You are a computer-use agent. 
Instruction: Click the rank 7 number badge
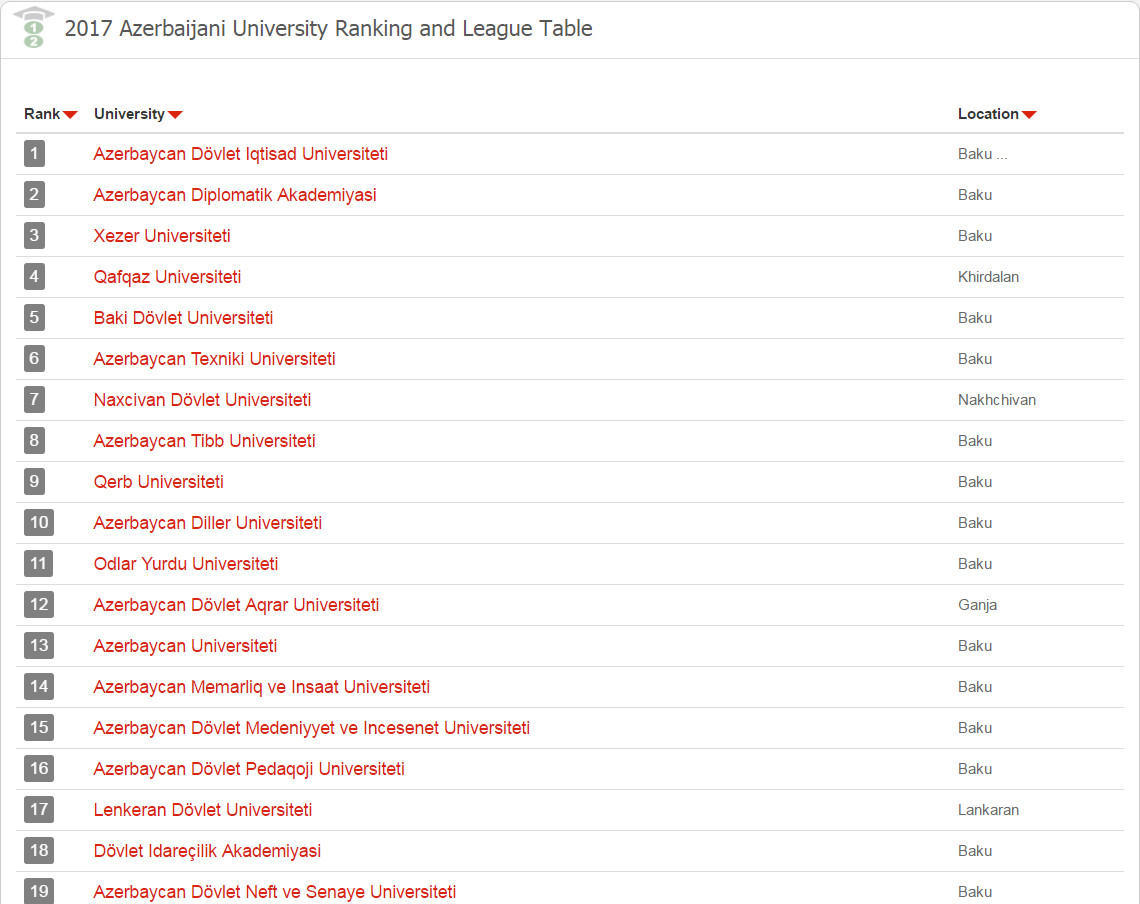(34, 400)
